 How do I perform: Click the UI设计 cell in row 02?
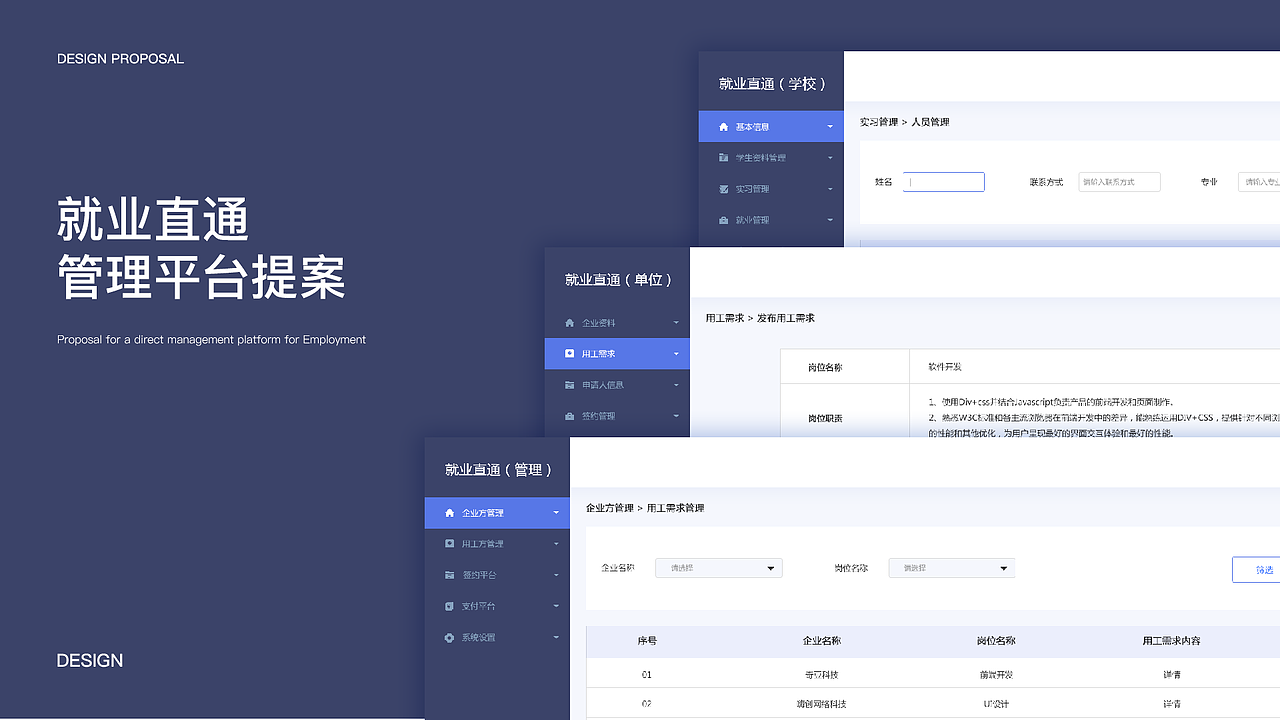[x=996, y=704]
